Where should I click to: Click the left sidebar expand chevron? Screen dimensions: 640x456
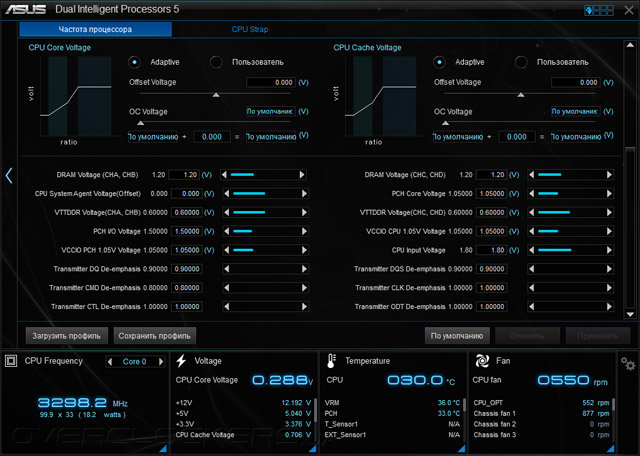click(x=9, y=176)
